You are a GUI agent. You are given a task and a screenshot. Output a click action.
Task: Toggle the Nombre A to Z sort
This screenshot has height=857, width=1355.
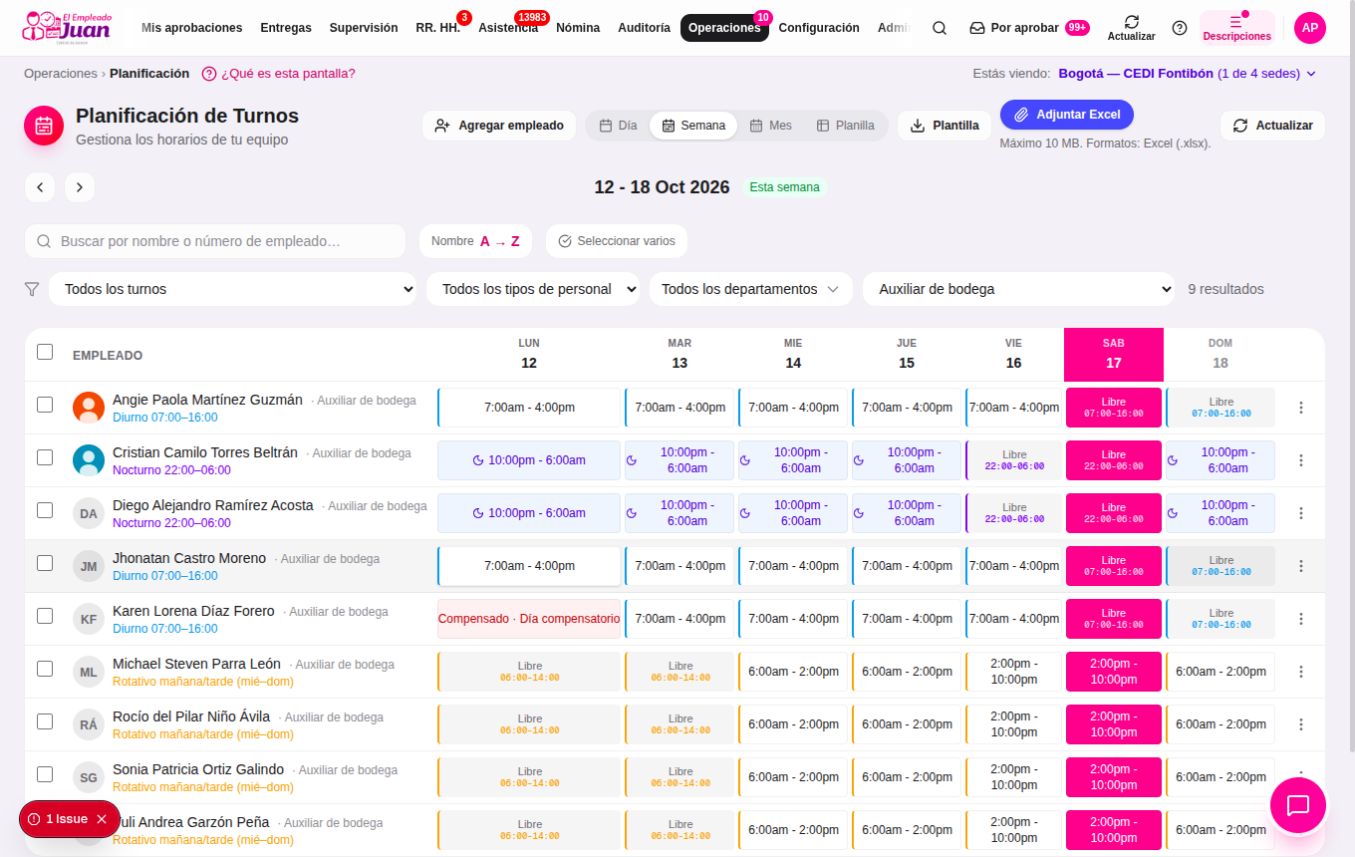(476, 241)
